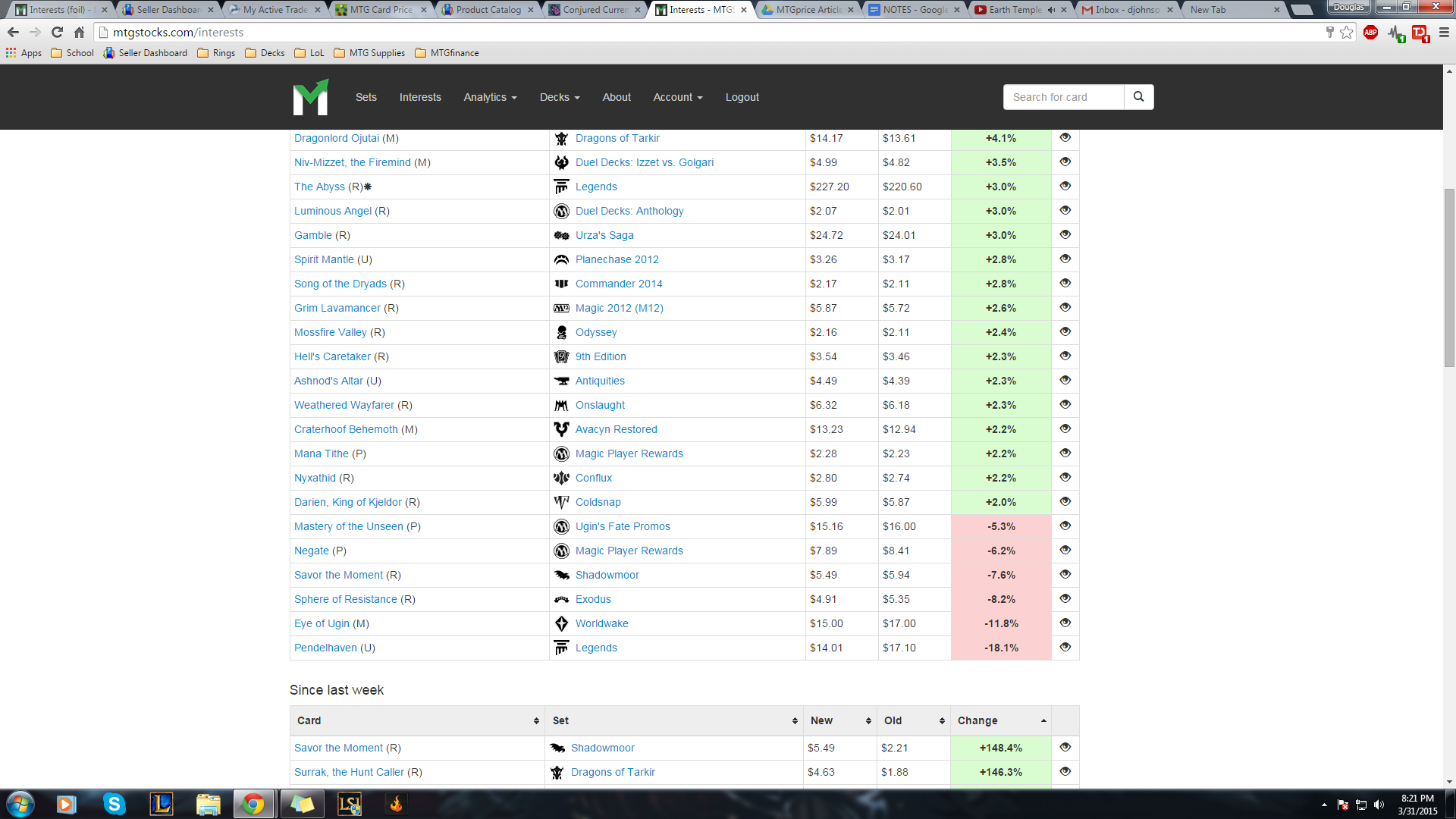Bookmark this page with the star icon
Screen dimensions: 1456x819
tap(1347, 32)
